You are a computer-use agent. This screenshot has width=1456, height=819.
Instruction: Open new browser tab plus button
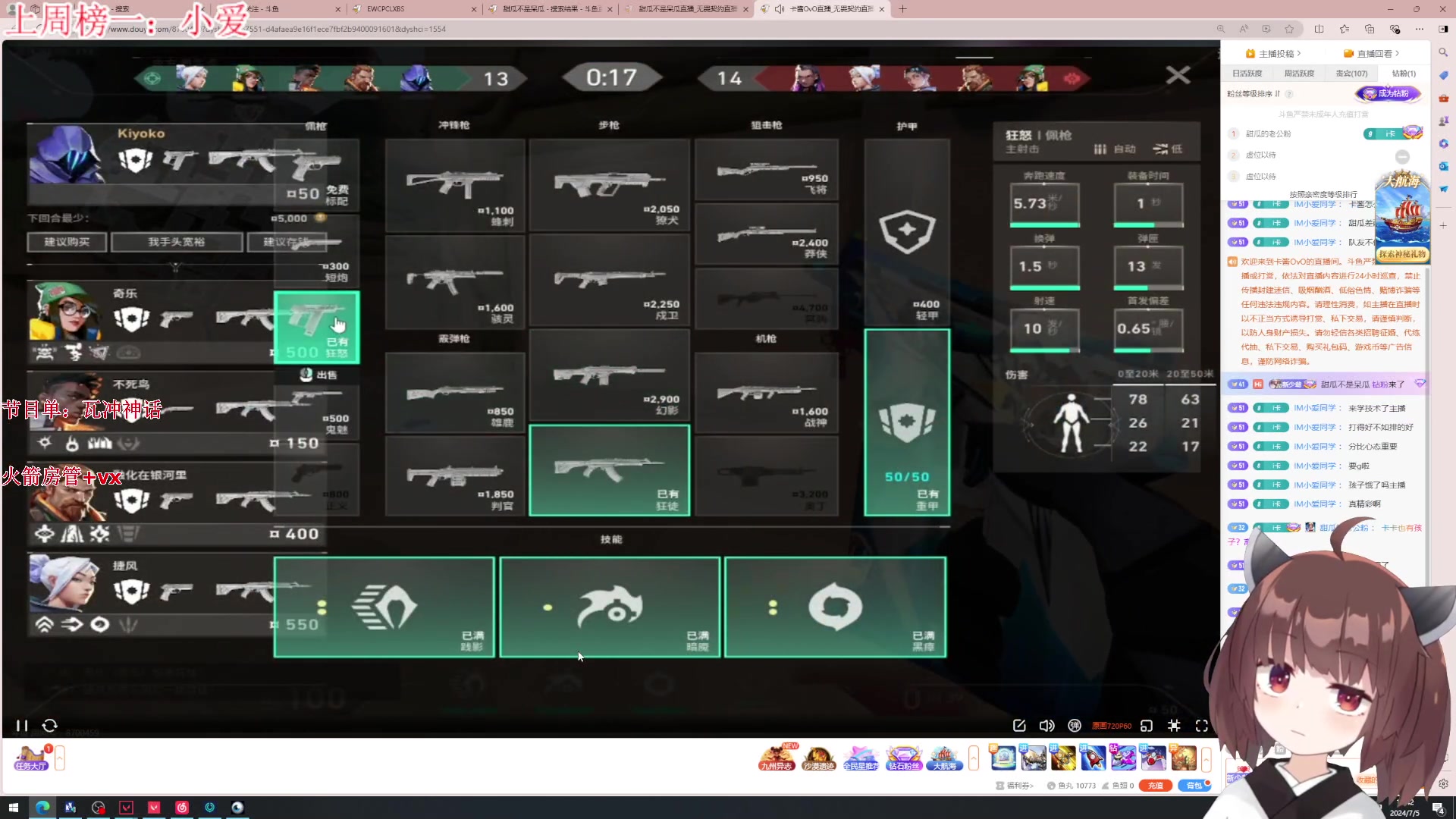point(902,9)
